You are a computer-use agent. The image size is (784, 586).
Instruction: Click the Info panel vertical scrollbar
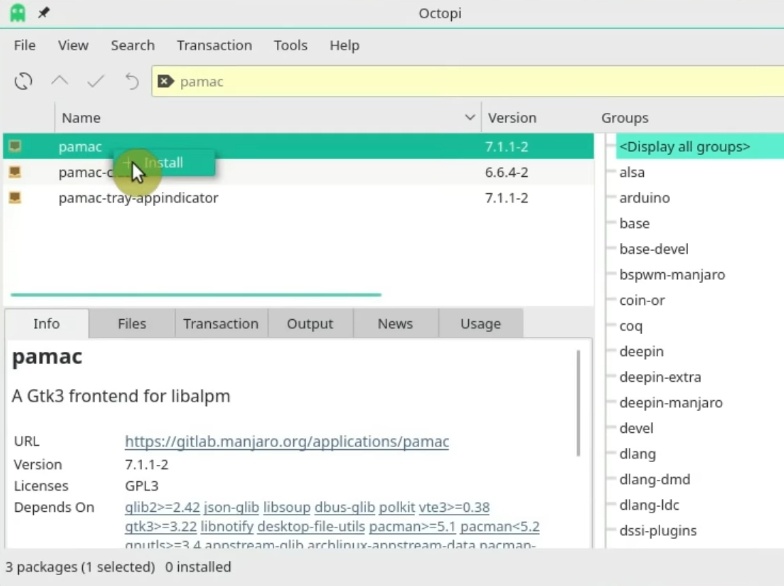tap(578, 403)
